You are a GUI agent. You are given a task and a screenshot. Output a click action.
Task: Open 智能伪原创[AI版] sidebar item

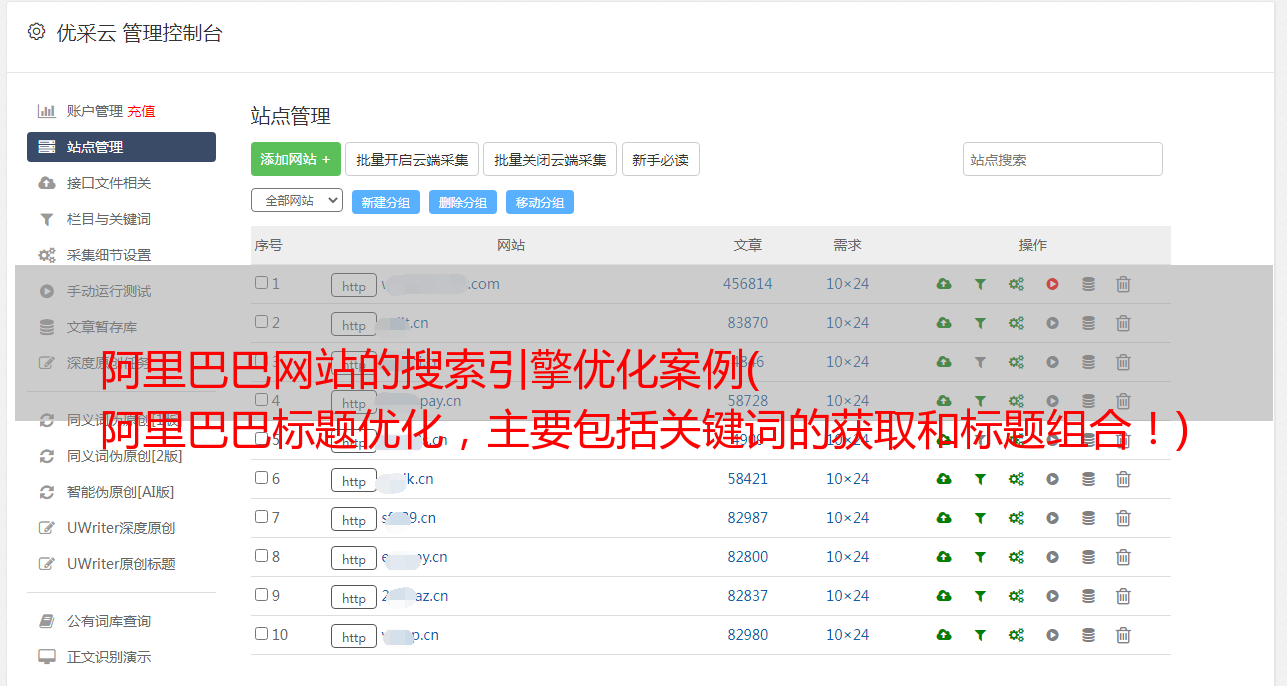click(121, 492)
